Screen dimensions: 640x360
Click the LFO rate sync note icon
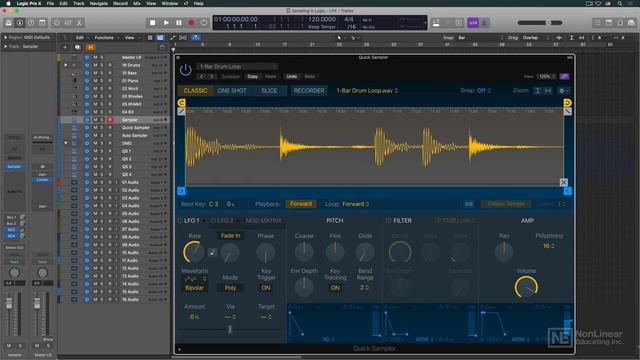[x=212, y=253]
